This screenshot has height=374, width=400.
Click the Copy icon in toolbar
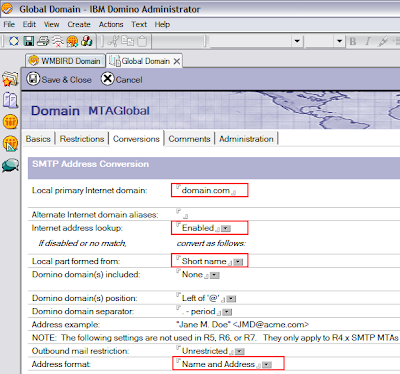128,41
